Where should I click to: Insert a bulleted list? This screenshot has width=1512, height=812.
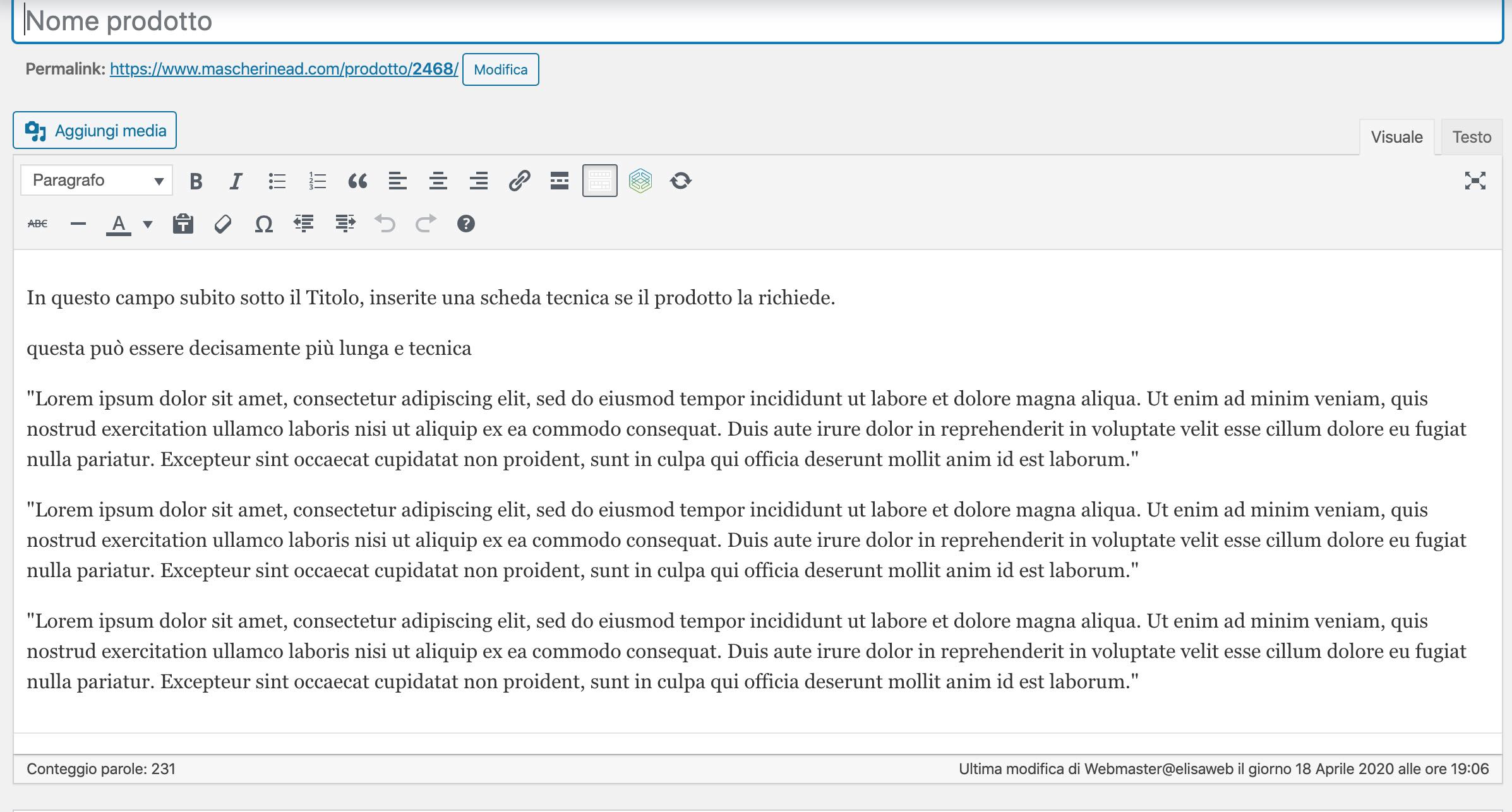click(x=277, y=181)
